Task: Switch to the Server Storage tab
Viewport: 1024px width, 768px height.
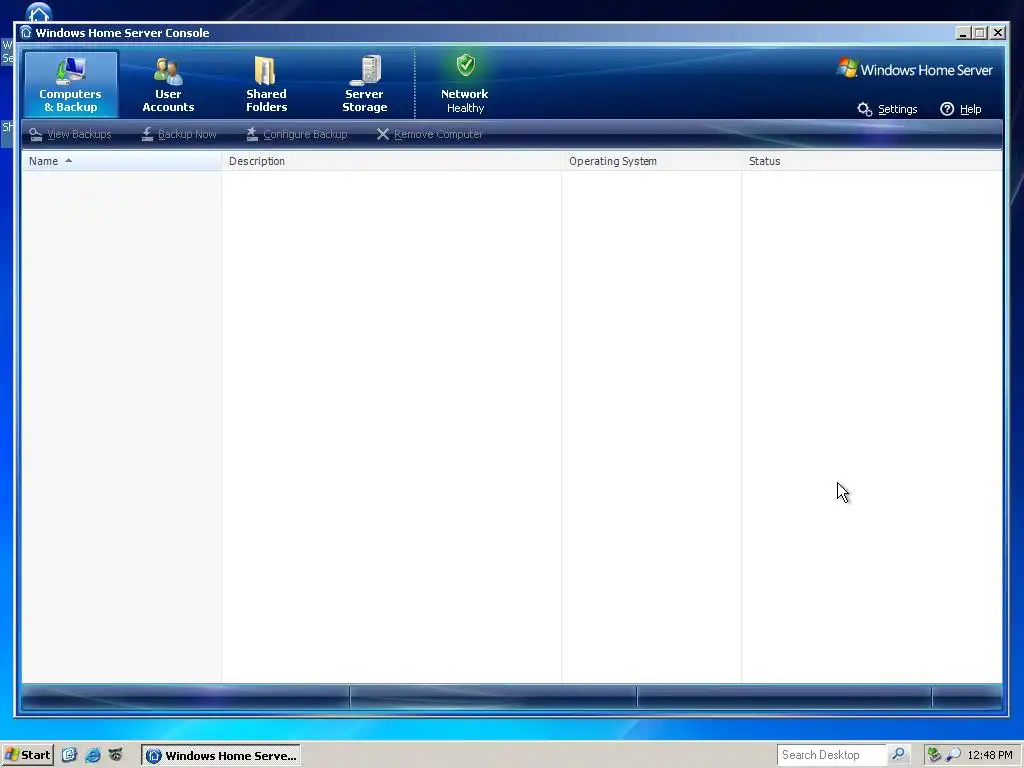Action: point(364,84)
